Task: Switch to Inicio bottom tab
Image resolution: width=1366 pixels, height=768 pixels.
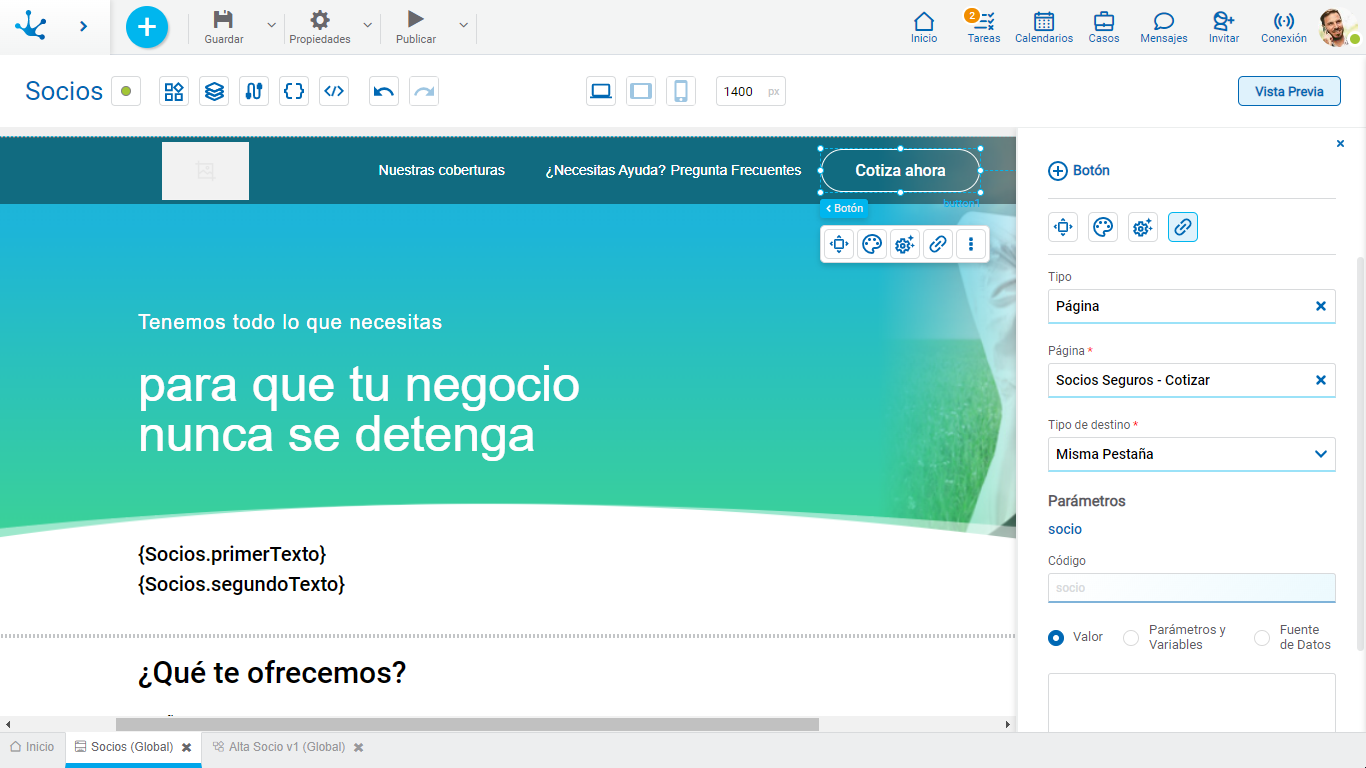Action: (32, 747)
